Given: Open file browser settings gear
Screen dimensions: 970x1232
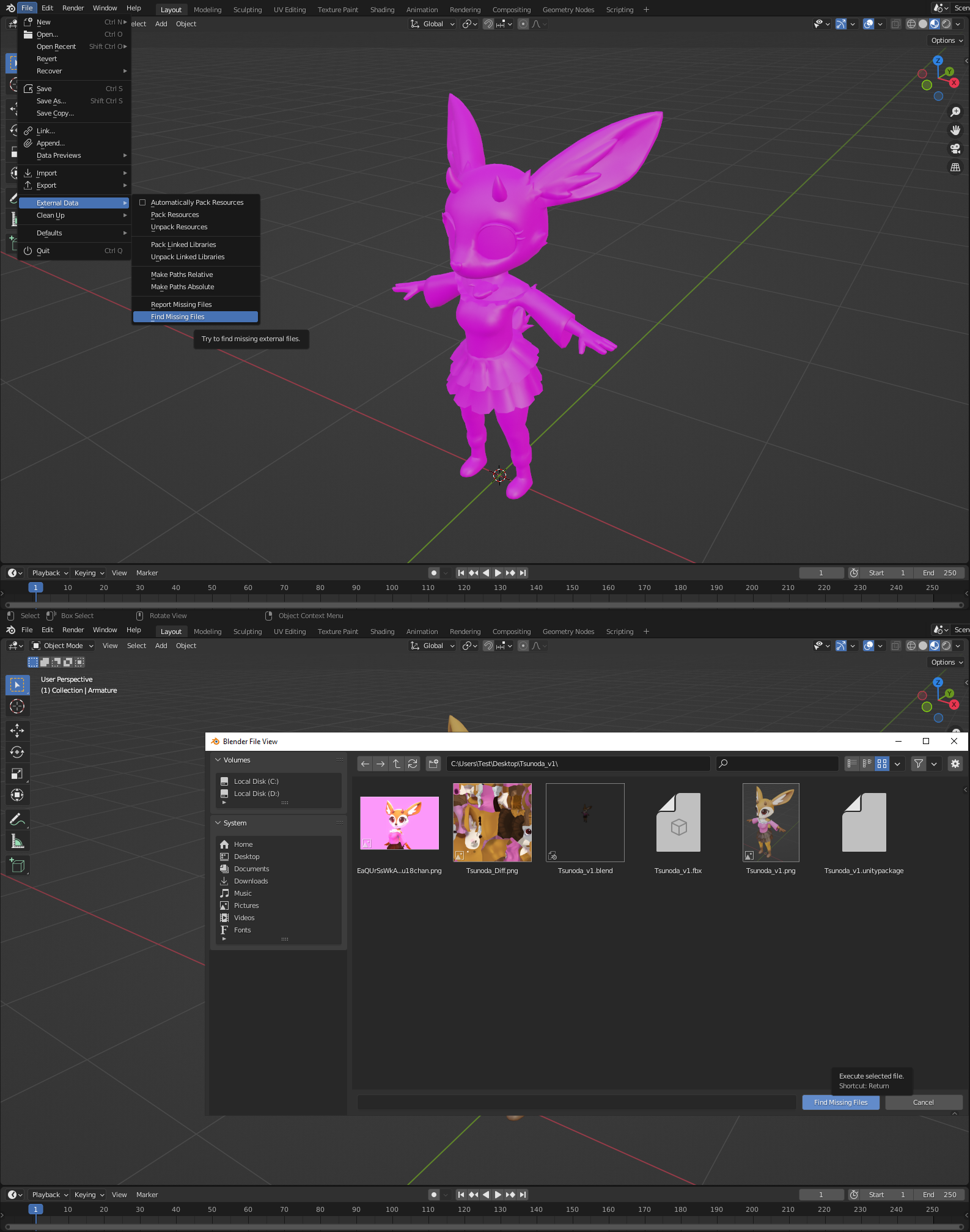Looking at the screenshot, I should point(955,764).
